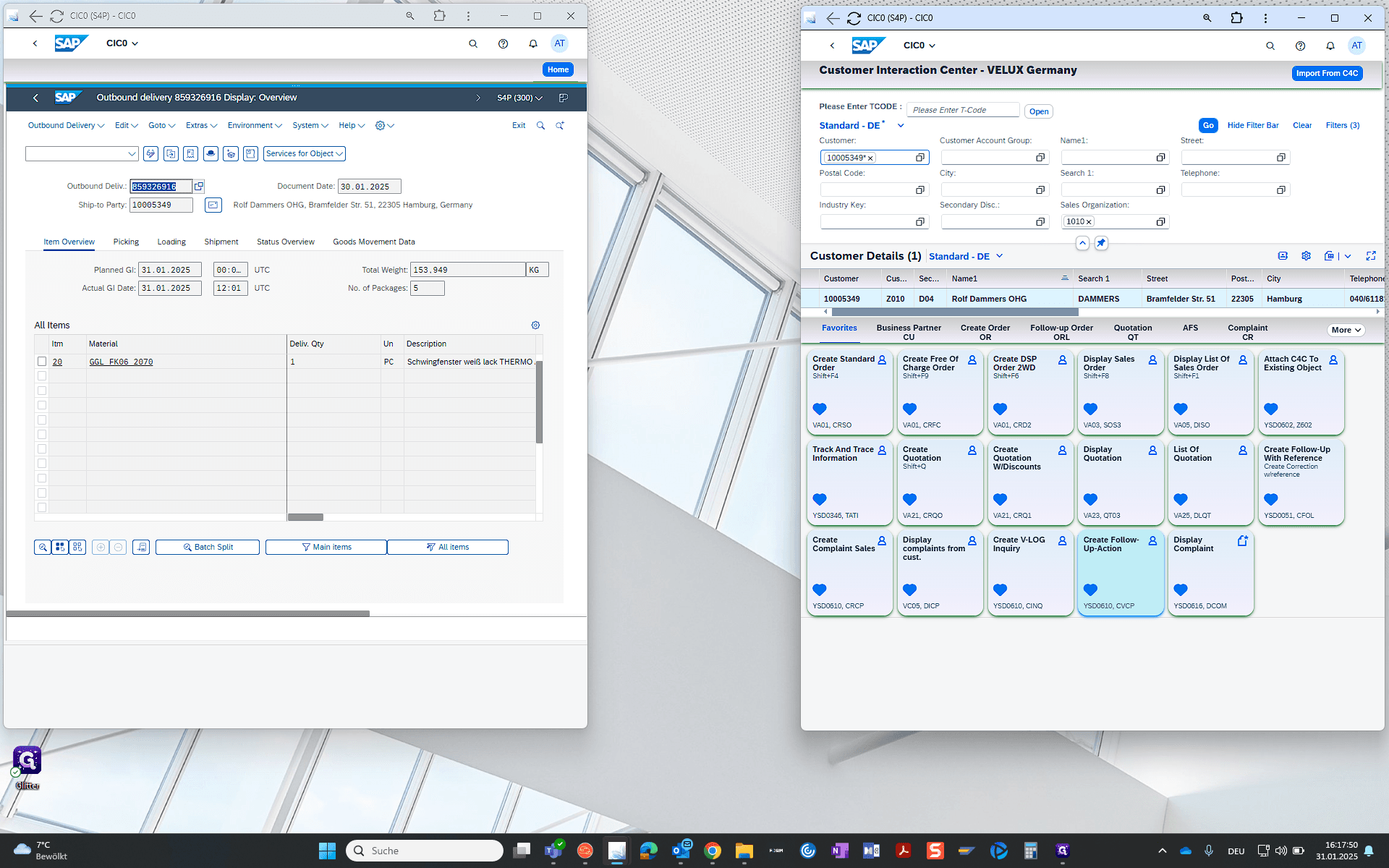
Task: Click the contact card icon in Customer Details toolbar
Action: [1283, 256]
